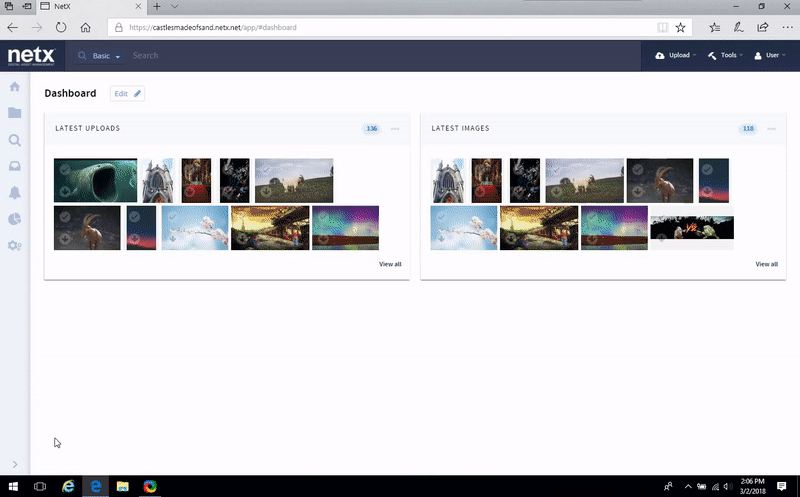The width and height of the screenshot is (800, 497).
Task: Open the sidebar Search magnifier icon
Action: [x=14, y=140]
